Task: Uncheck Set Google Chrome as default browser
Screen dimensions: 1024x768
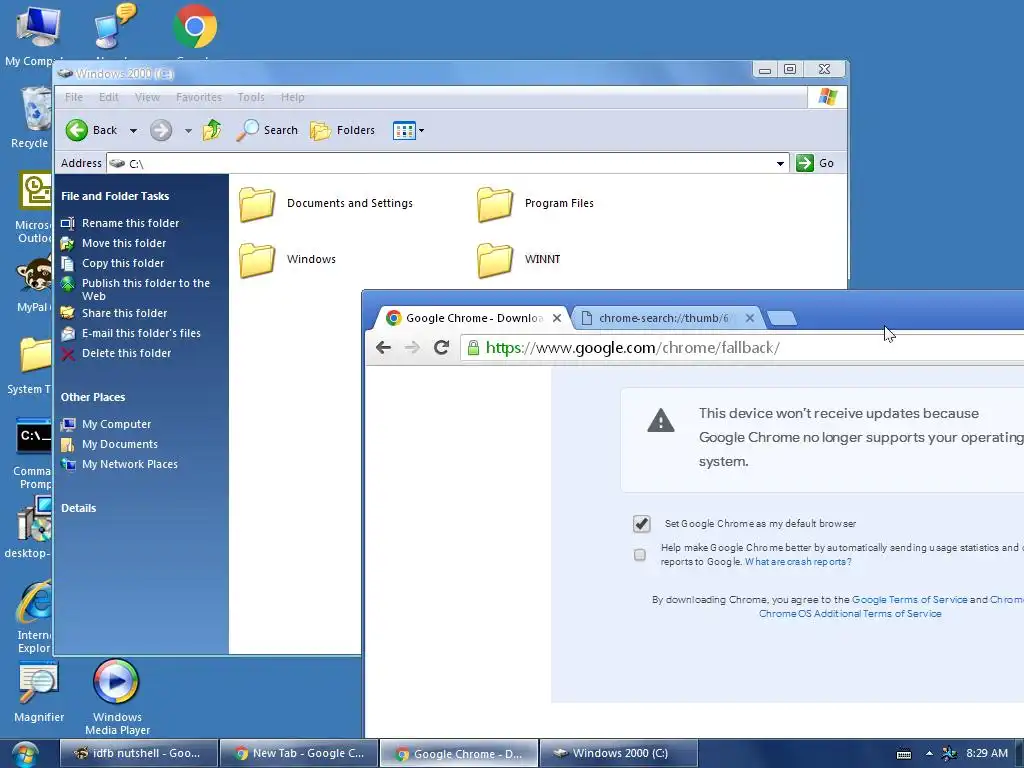Action: 641,524
